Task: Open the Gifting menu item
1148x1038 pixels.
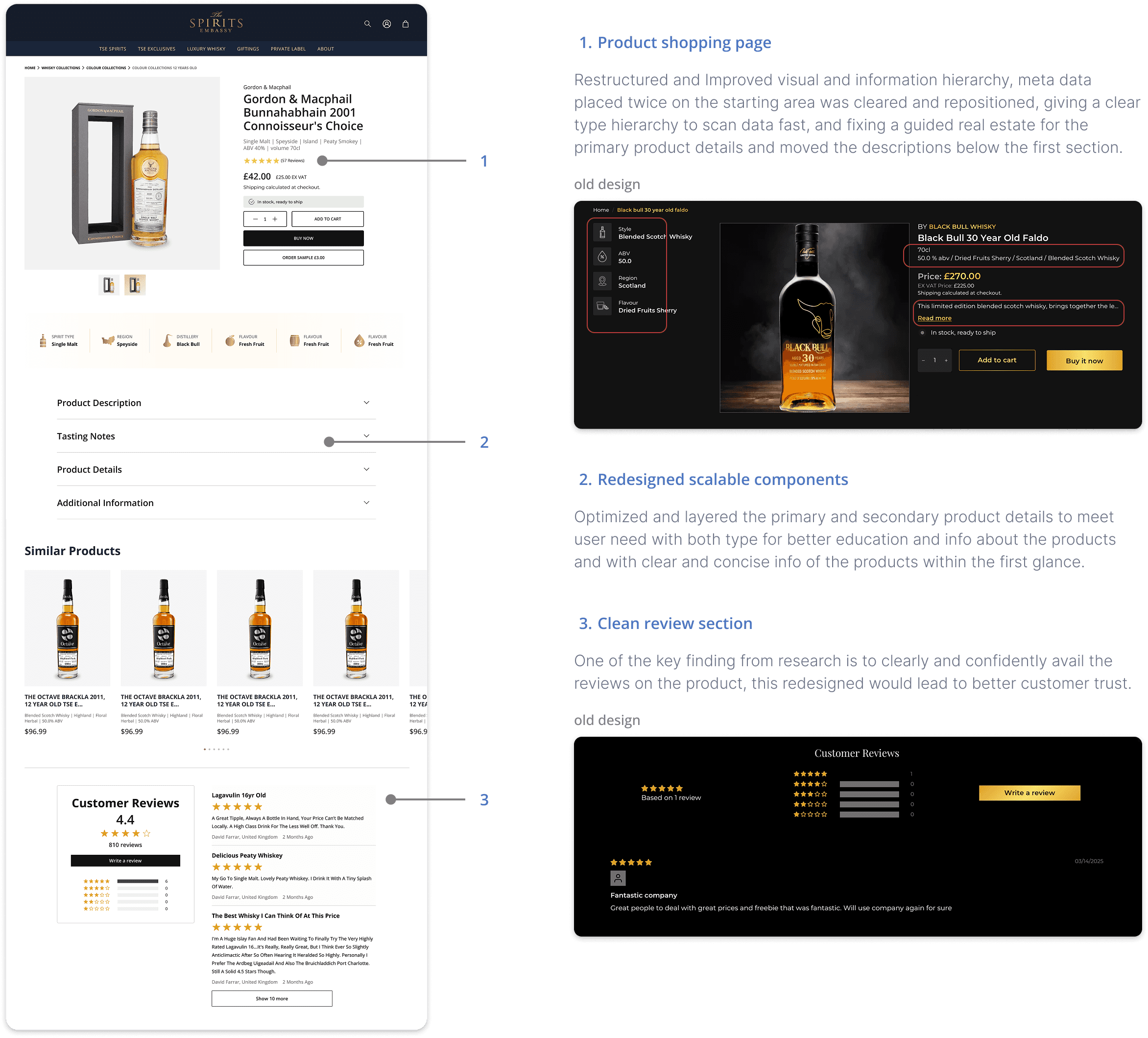Action: pyautogui.click(x=248, y=49)
